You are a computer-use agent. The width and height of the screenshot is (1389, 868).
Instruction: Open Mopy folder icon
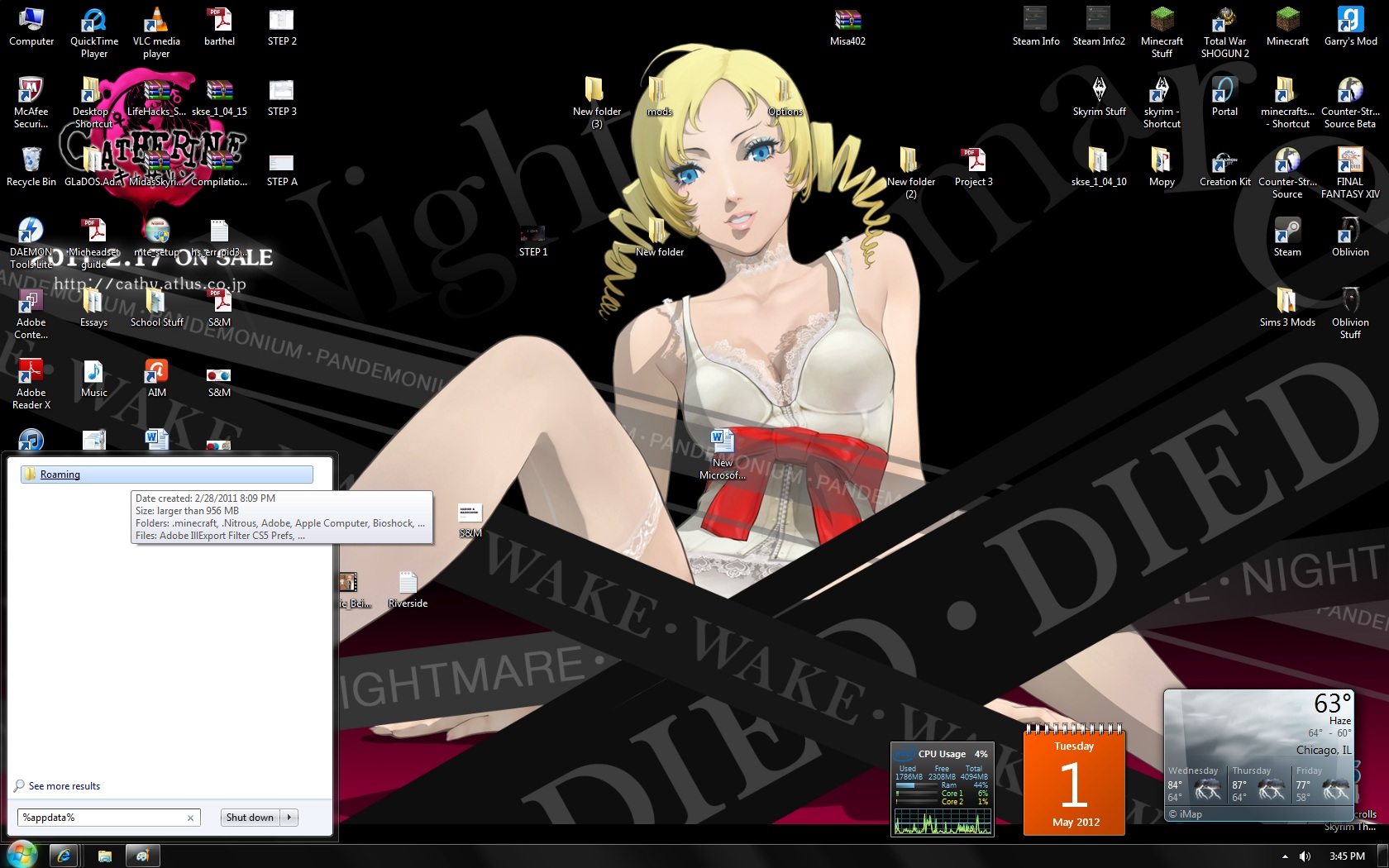tap(1162, 167)
